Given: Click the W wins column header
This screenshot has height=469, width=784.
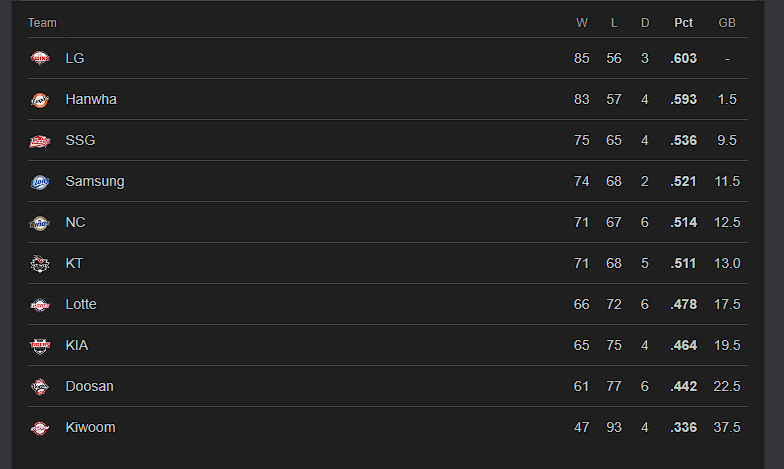Looking at the screenshot, I should (x=582, y=23).
